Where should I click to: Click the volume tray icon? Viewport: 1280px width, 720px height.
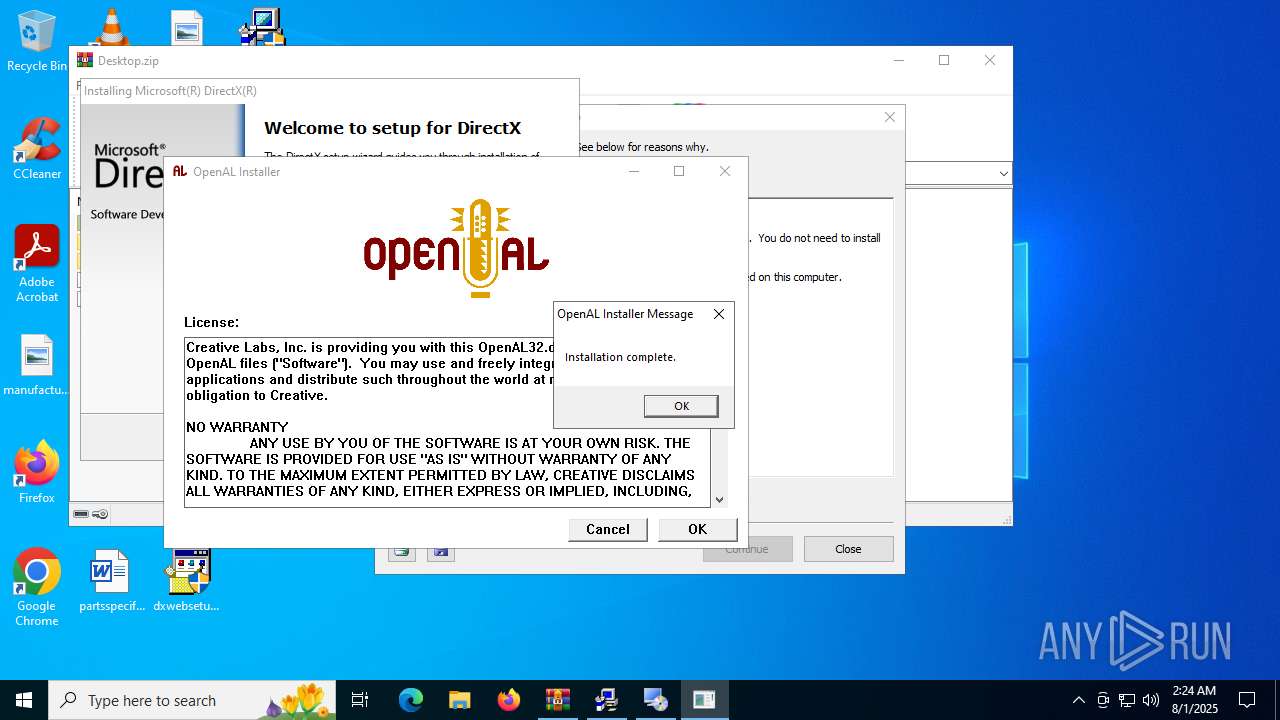(x=1151, y=700)
